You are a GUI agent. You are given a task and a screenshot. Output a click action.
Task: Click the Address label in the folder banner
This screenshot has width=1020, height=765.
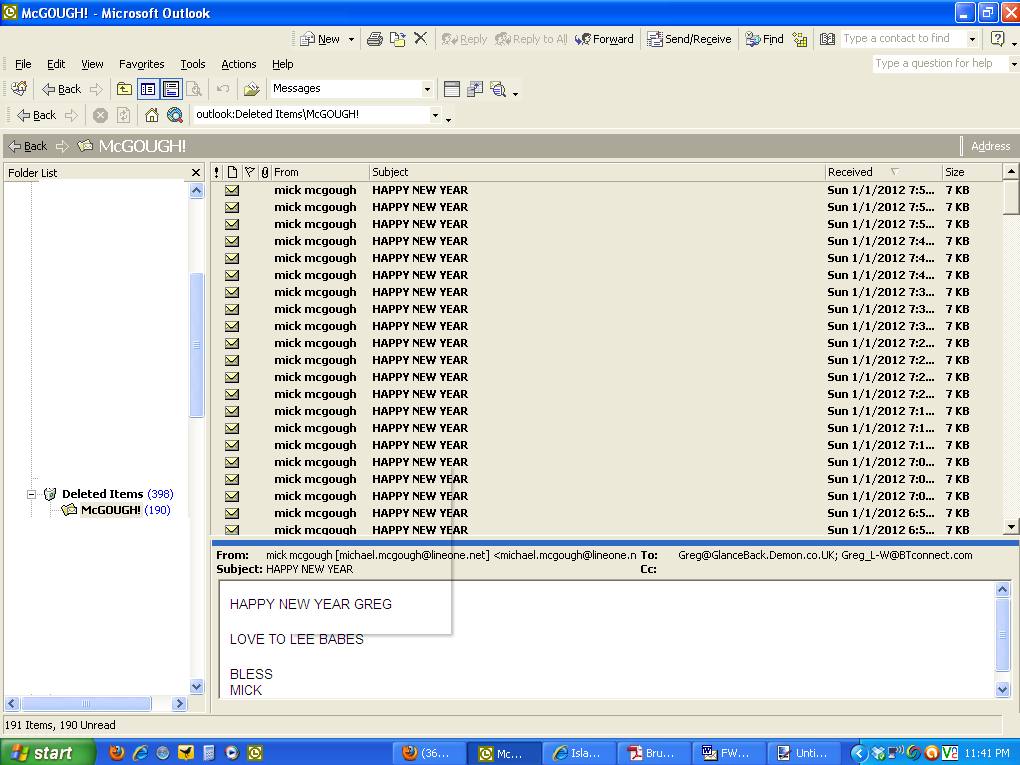[x=990, y=146]
